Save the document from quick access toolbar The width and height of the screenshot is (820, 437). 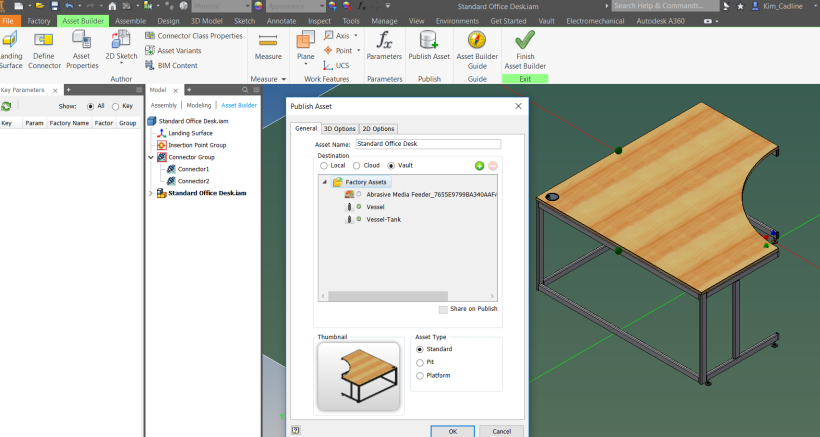click(x=54, y=6)
